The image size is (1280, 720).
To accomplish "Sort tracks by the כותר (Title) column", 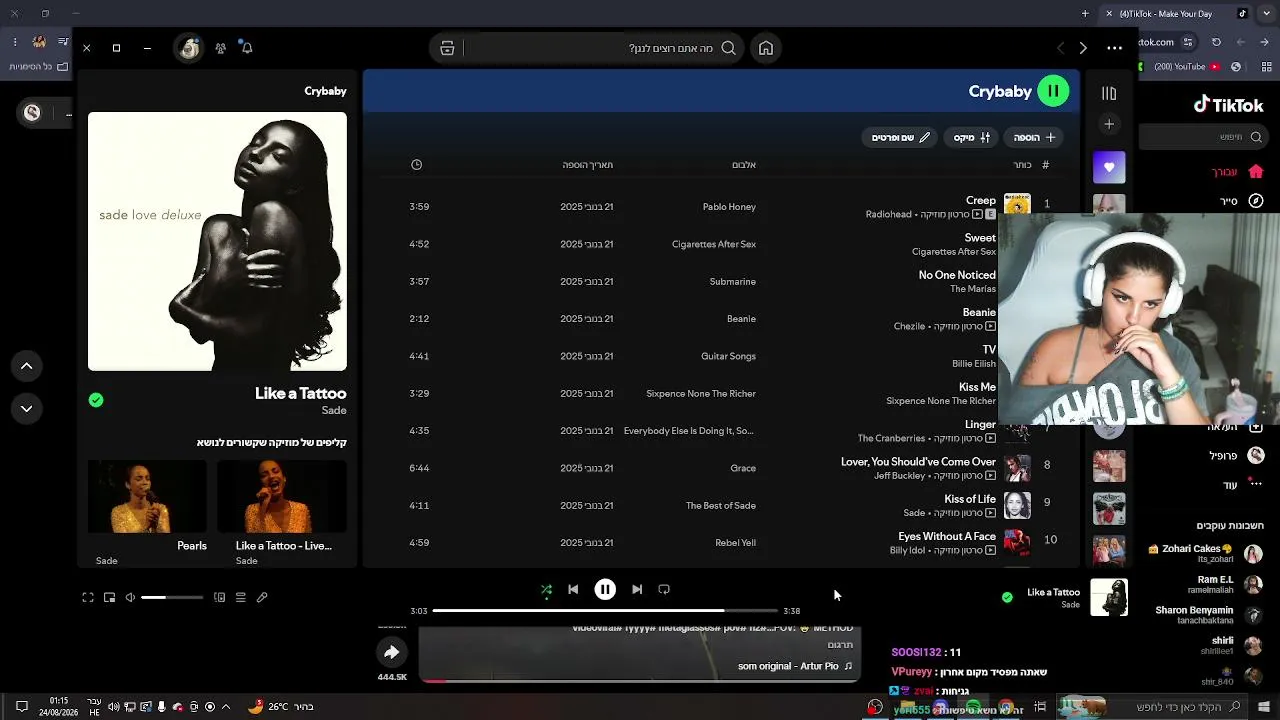I will [x=1022, y=165].
